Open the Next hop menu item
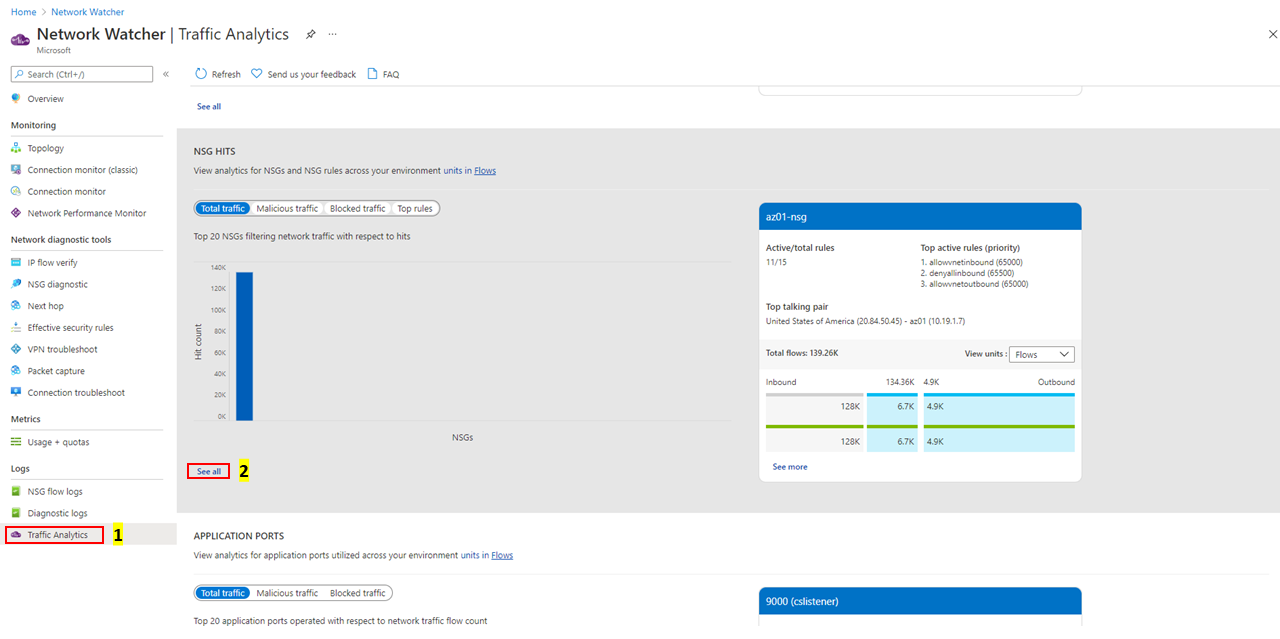Viewport: 1280px width, 639px height. coord(44,306)
